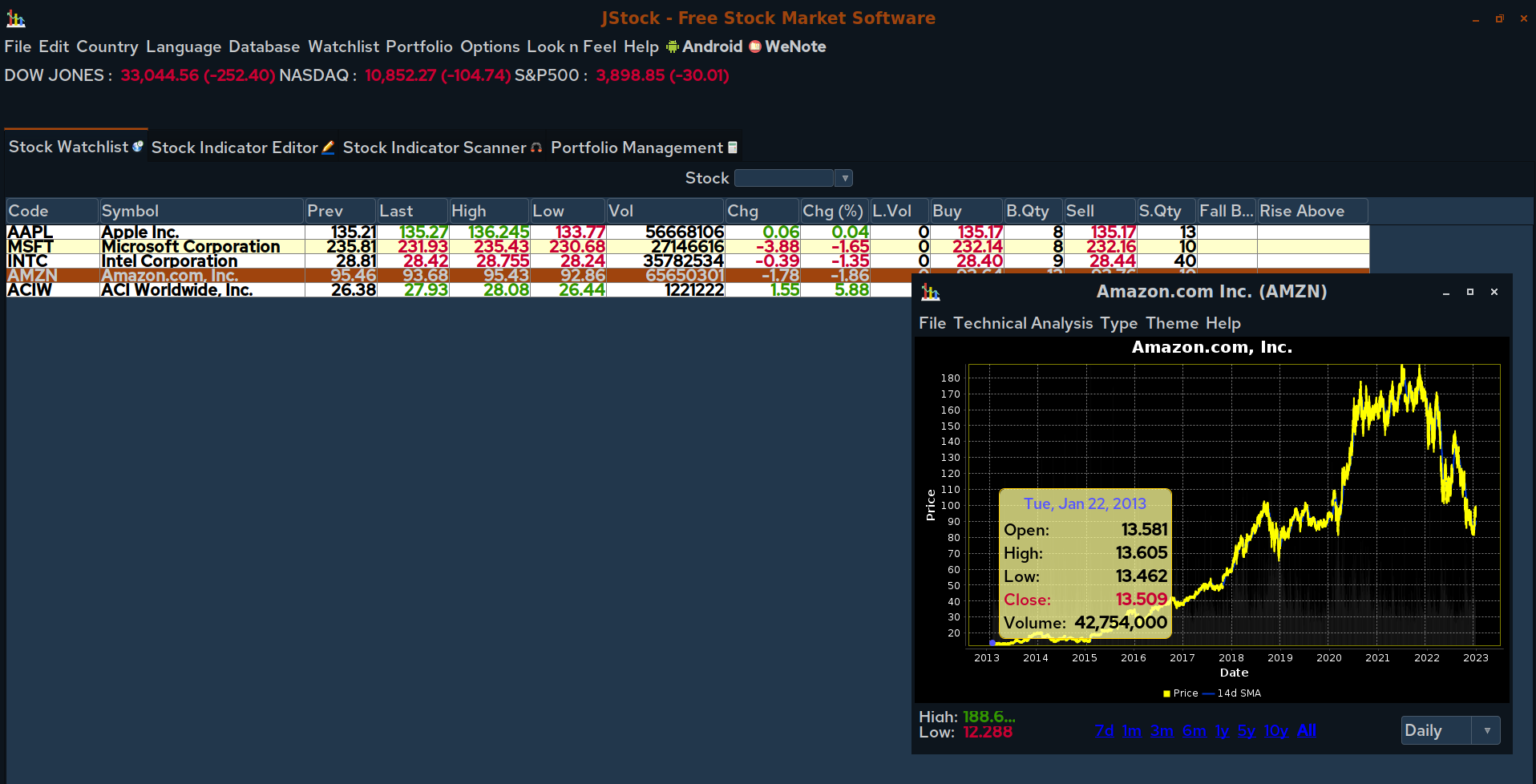The width and height of the screenshot is (1536, 784).
Task: Show the All chart range
Action: (x=1307, y=730)
